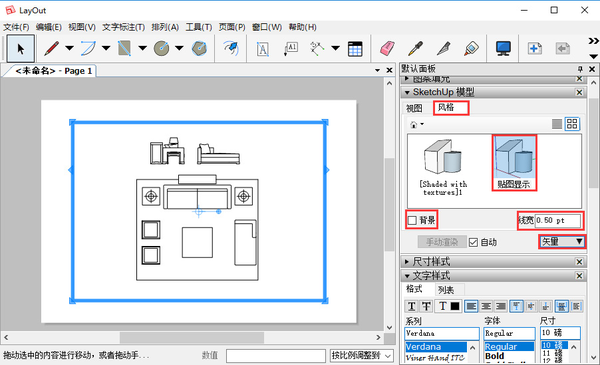The height and width of the screenshot is (365, 600).
Task: Go to previous page arrow
Action: pyautogui.click(x=562, y=49)
